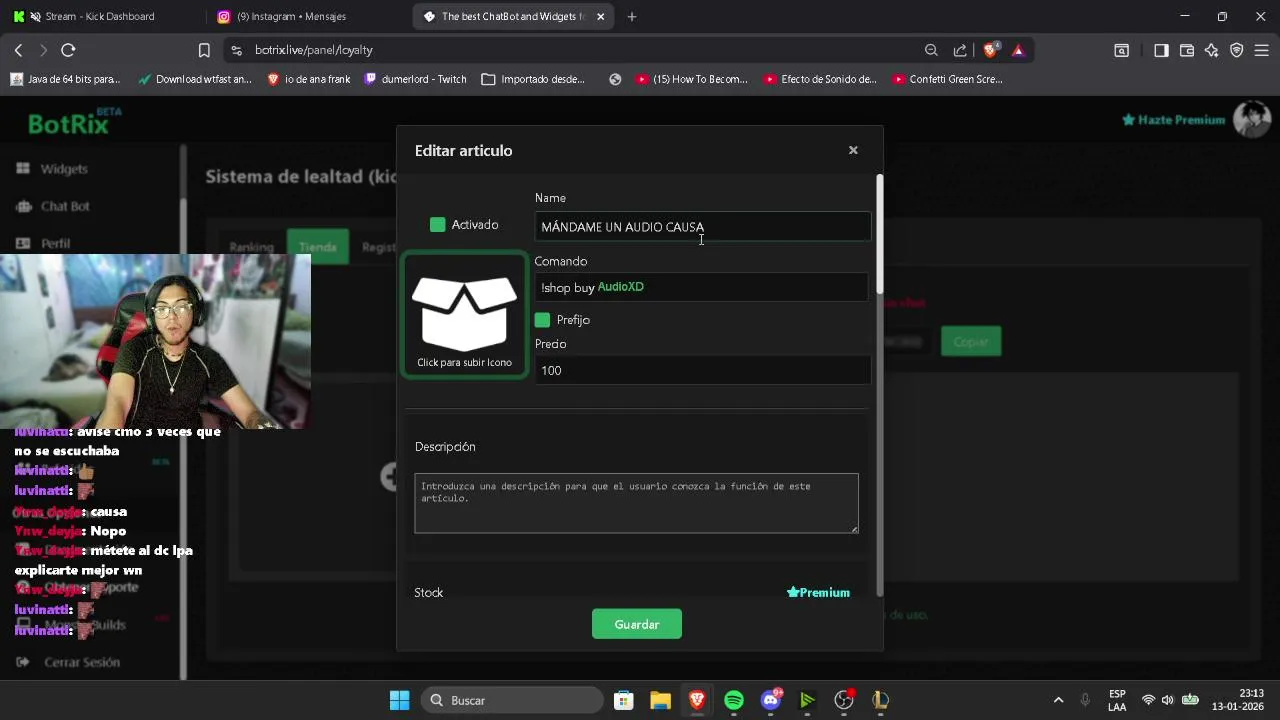The image size is (1280, 720).
Task: Open the Windows Start menu
Action: tap(399, 700)
